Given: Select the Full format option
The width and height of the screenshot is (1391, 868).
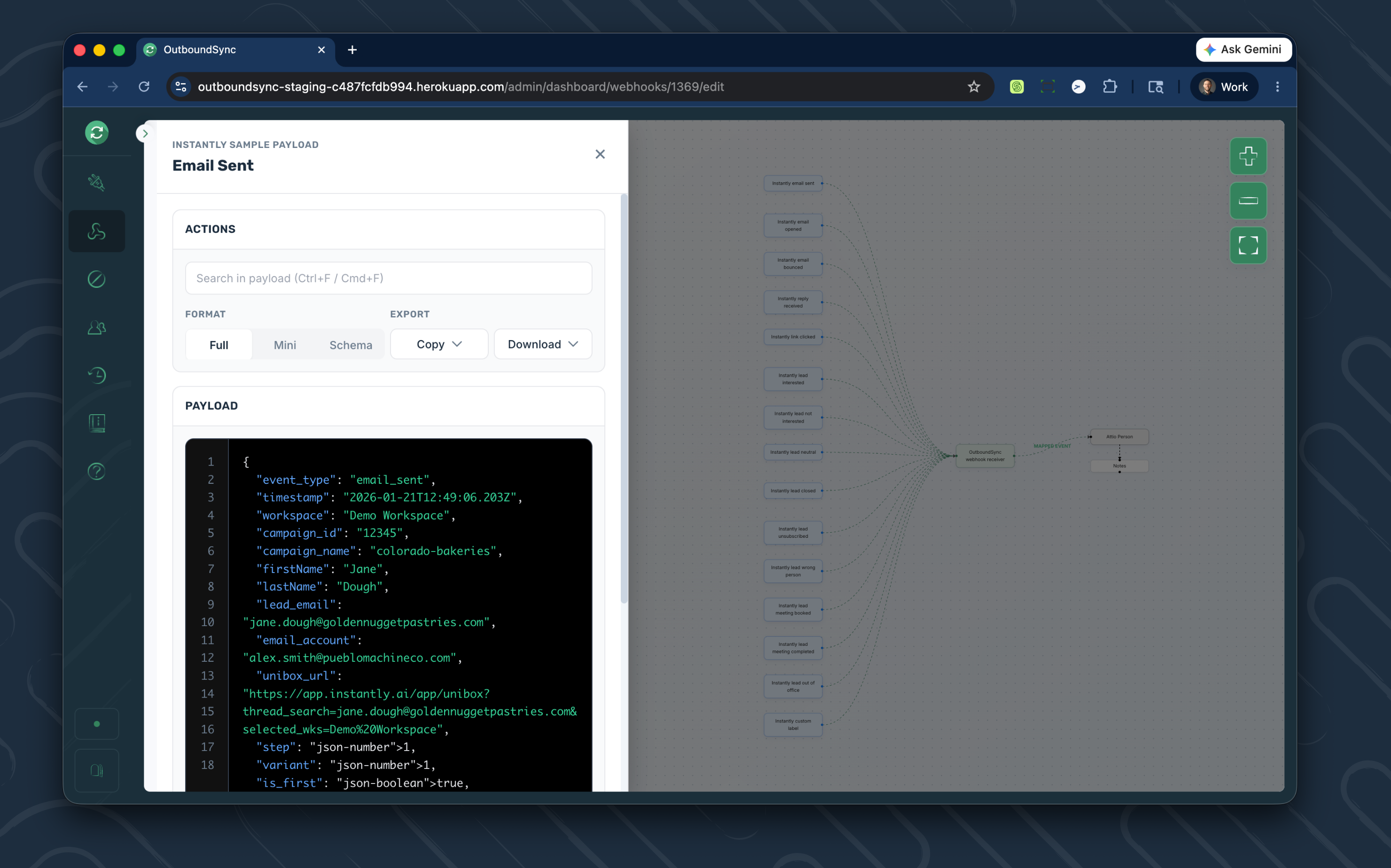Looking at the screenshot, I should tap(219, 344).
